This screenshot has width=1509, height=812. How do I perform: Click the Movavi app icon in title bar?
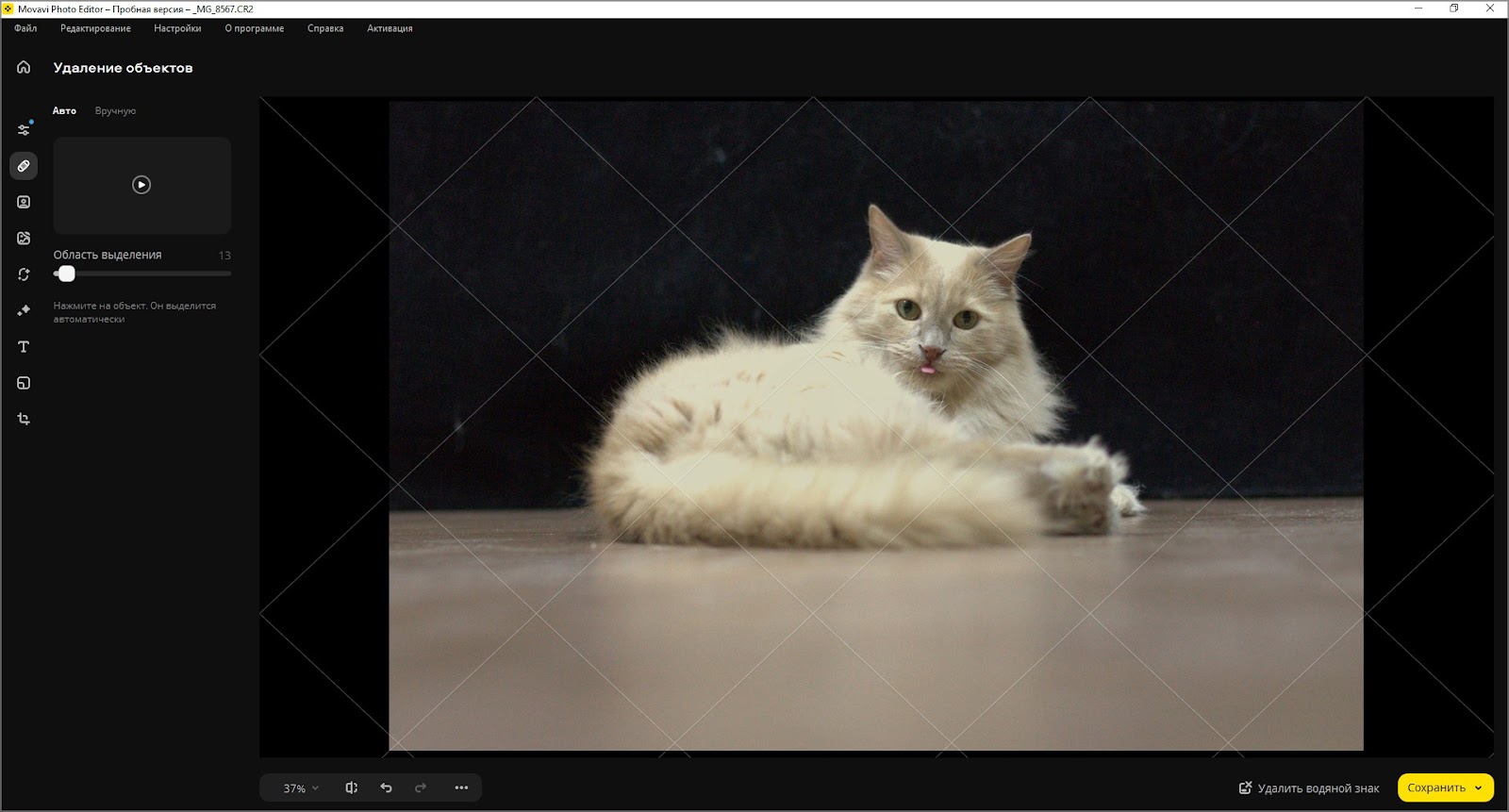tap(8, 8)
